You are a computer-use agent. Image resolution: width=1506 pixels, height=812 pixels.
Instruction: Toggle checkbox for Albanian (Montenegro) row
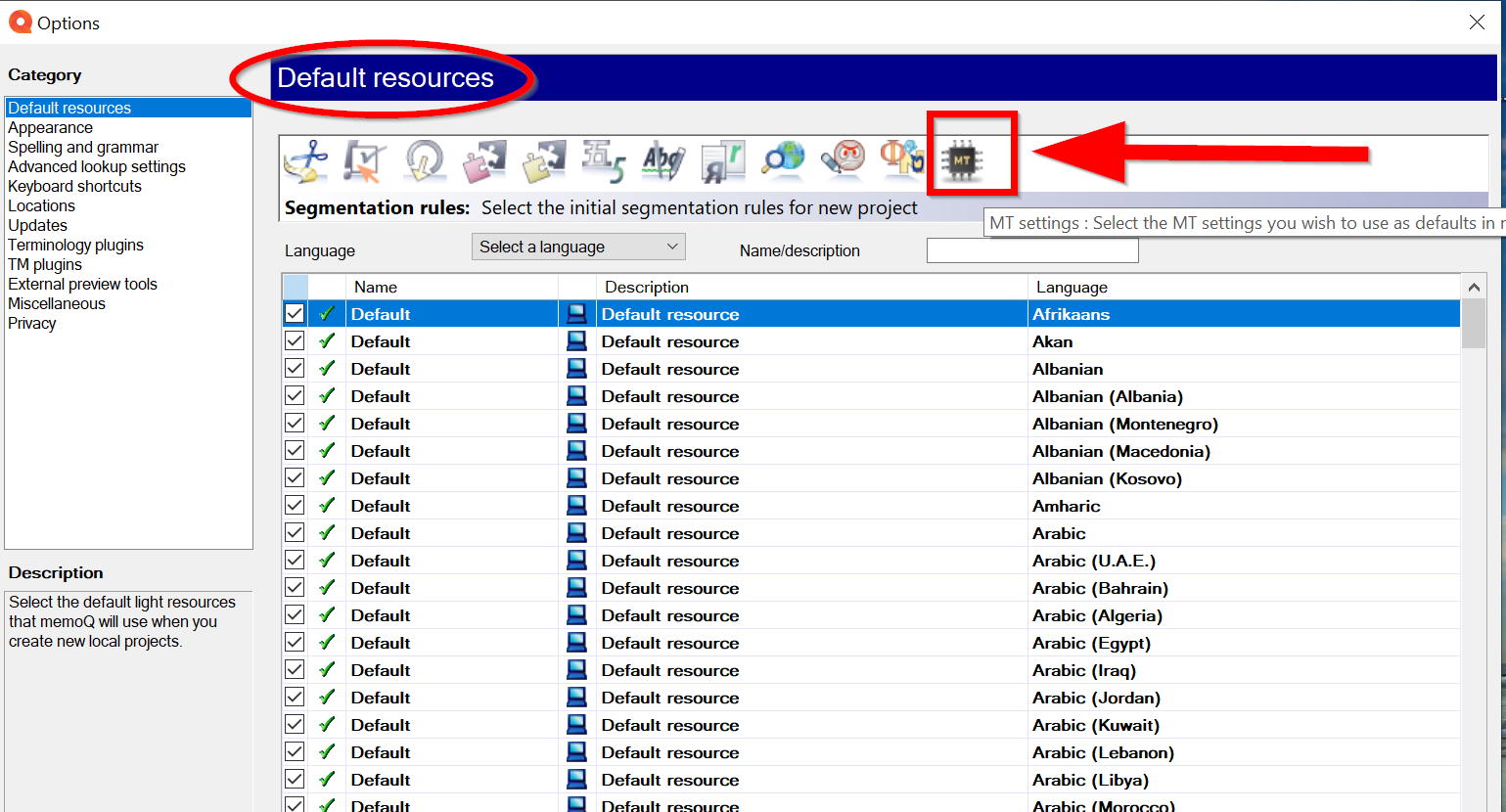[295, 424]
